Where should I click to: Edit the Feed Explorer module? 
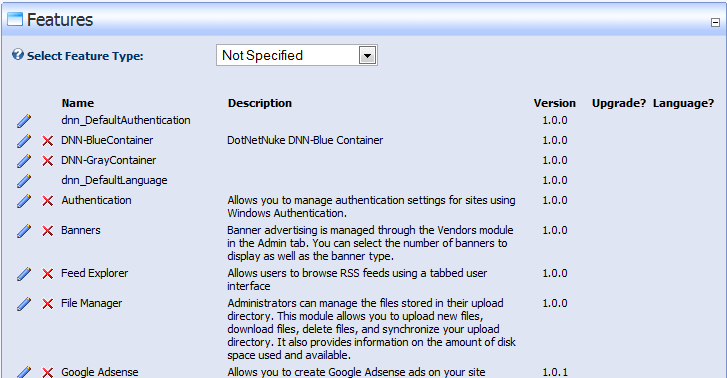tap(24, 274)
